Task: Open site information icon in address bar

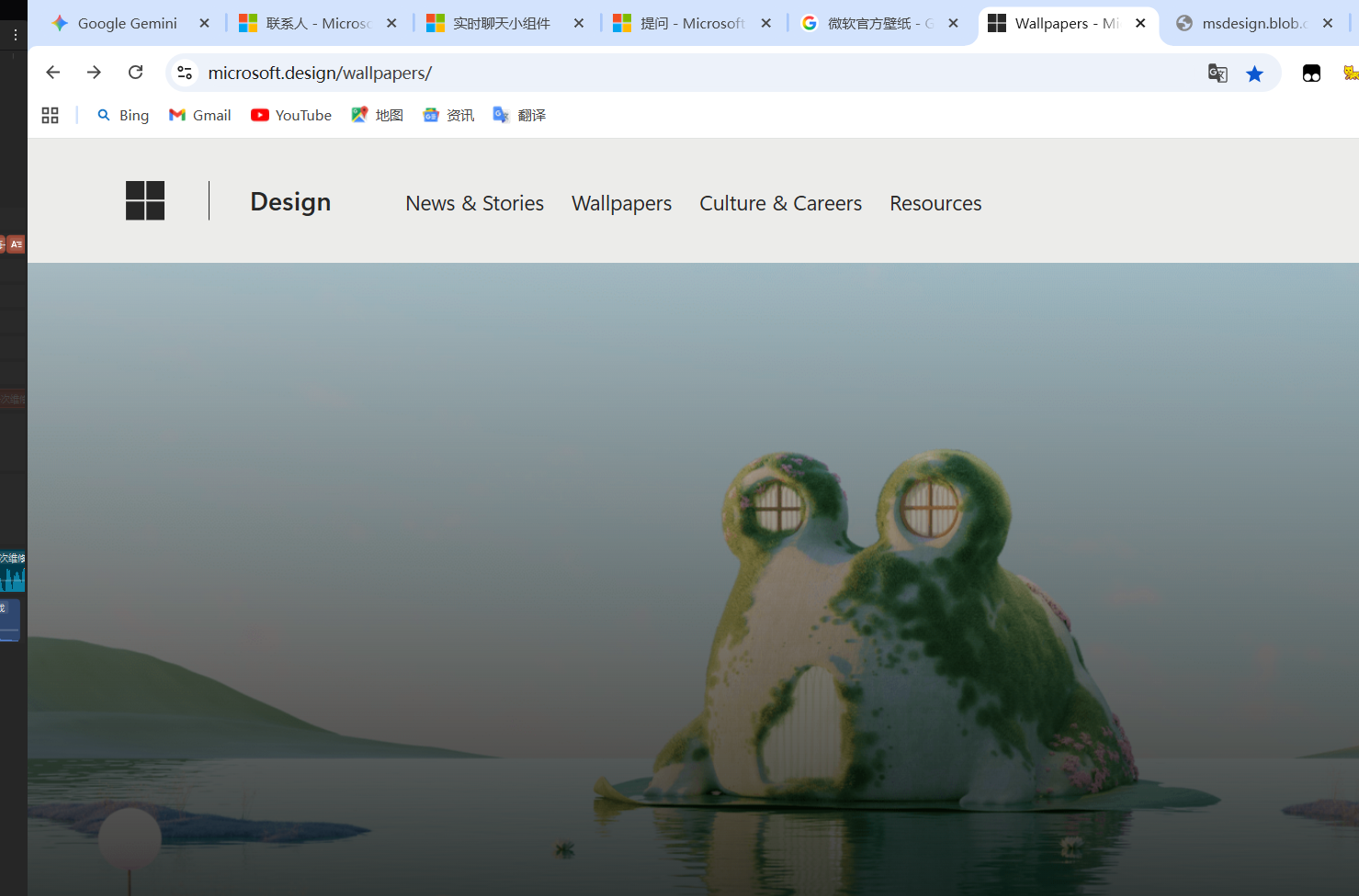Action: click(185, 73)
